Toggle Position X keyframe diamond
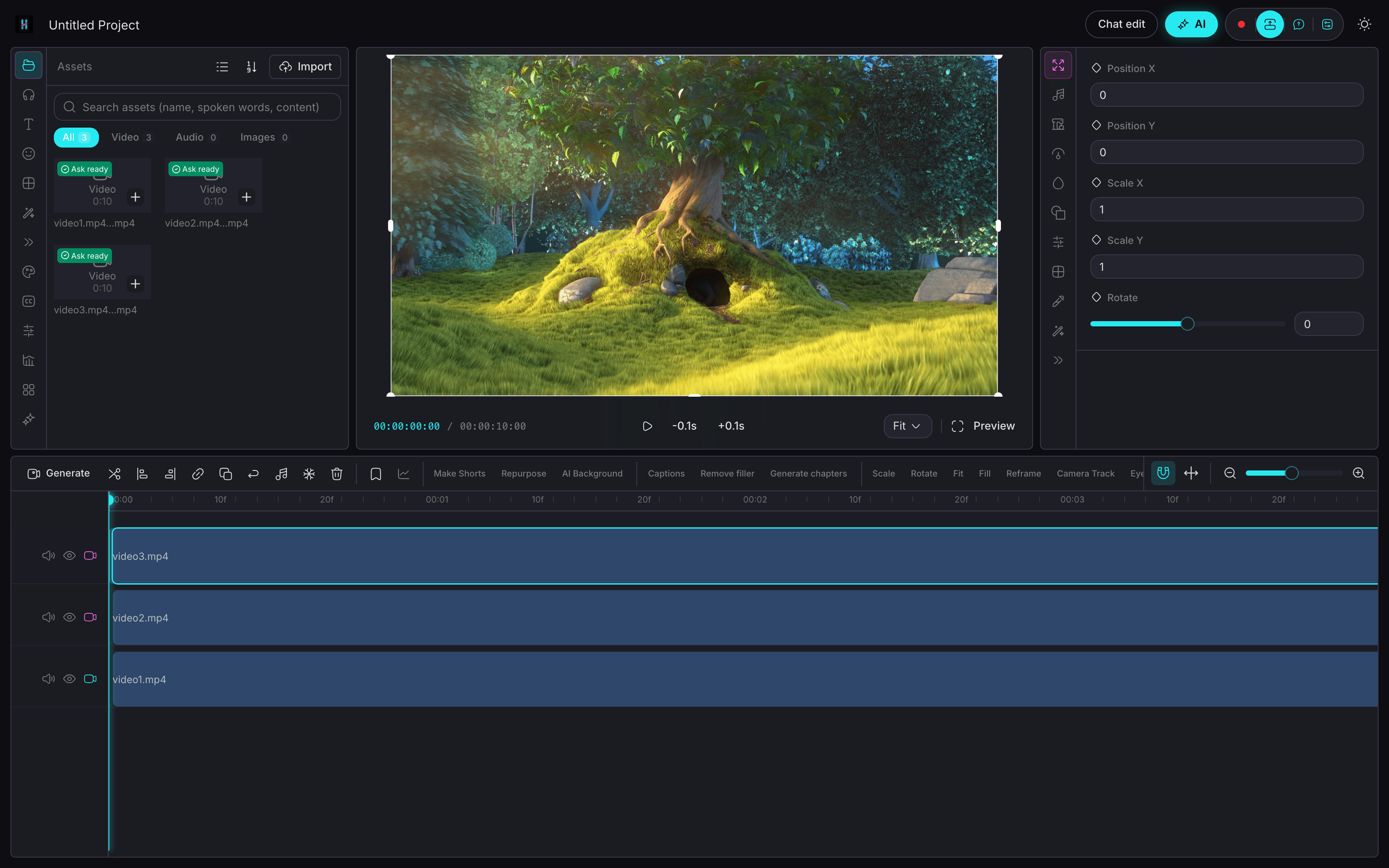Image resolution: width=1389 pixels, height=868 pixels. point(1096,68)
